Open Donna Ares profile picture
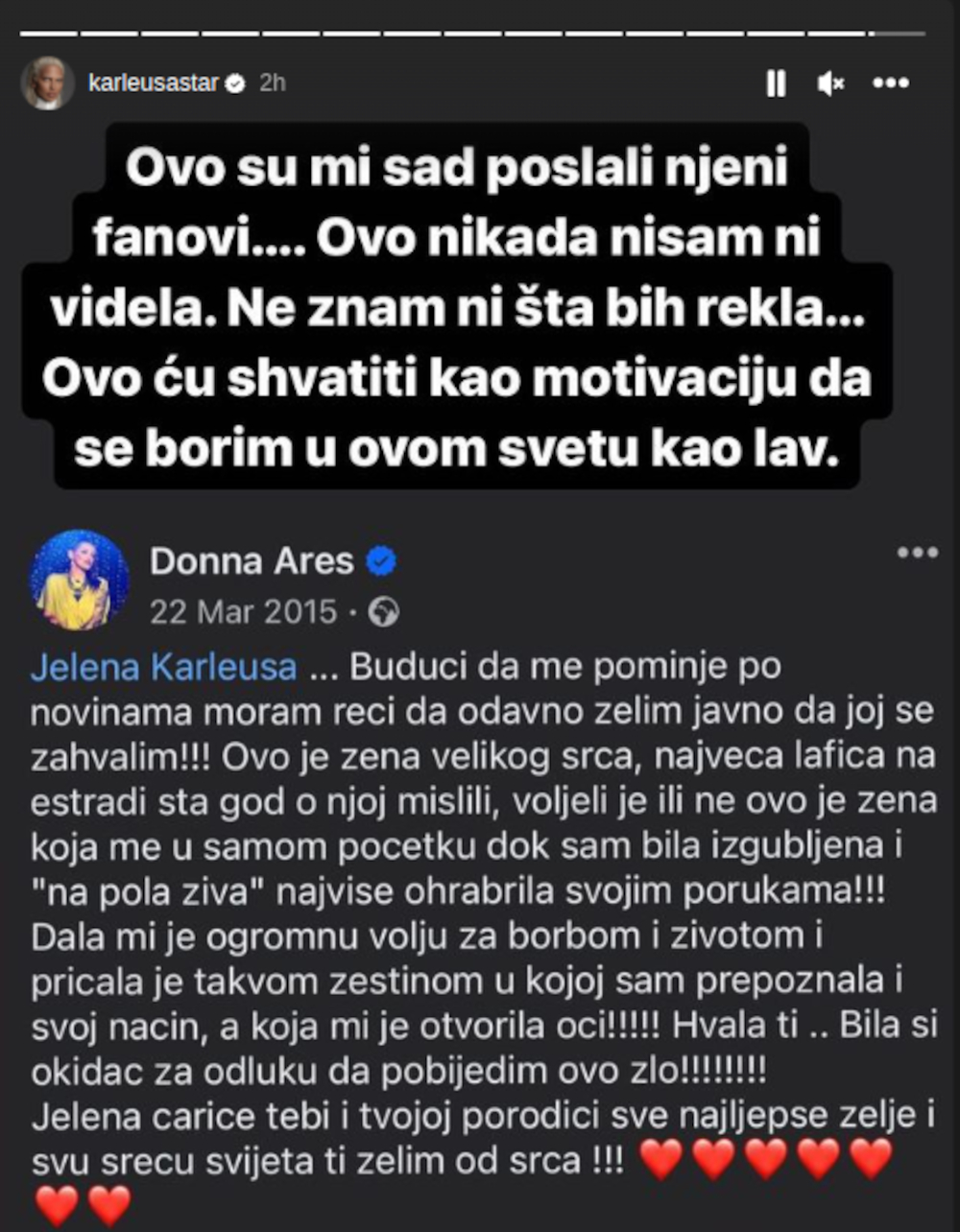 click(79, 580)
